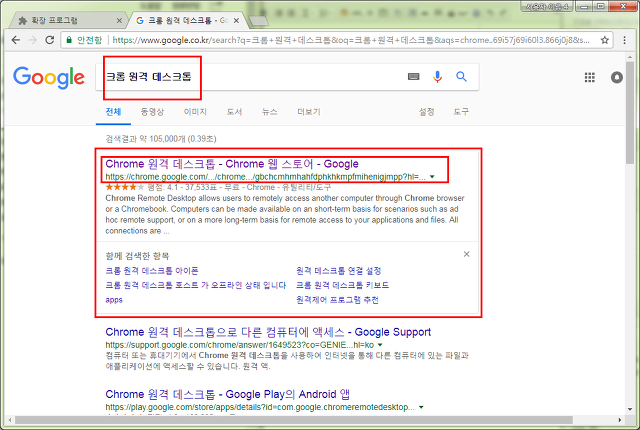The image size is (640, 430).
Task: Click the vertical scrollbar thumb
Action: coord(630,113)
